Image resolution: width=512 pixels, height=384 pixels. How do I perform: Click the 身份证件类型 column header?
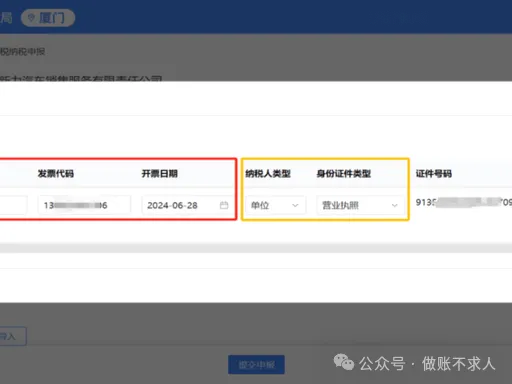(344, 174)
